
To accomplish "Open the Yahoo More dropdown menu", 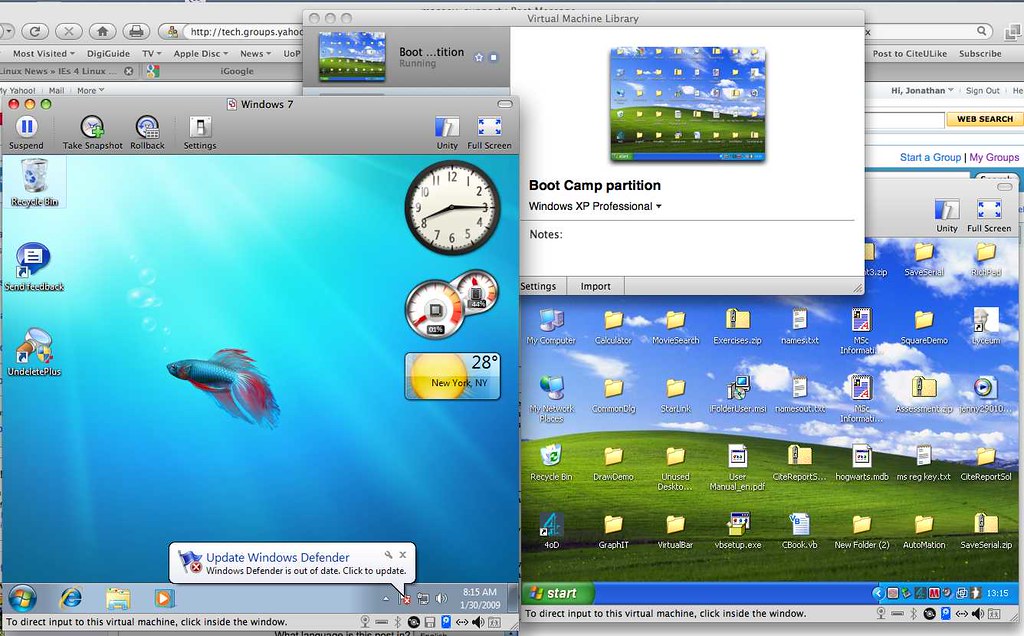I will (91, 91).
